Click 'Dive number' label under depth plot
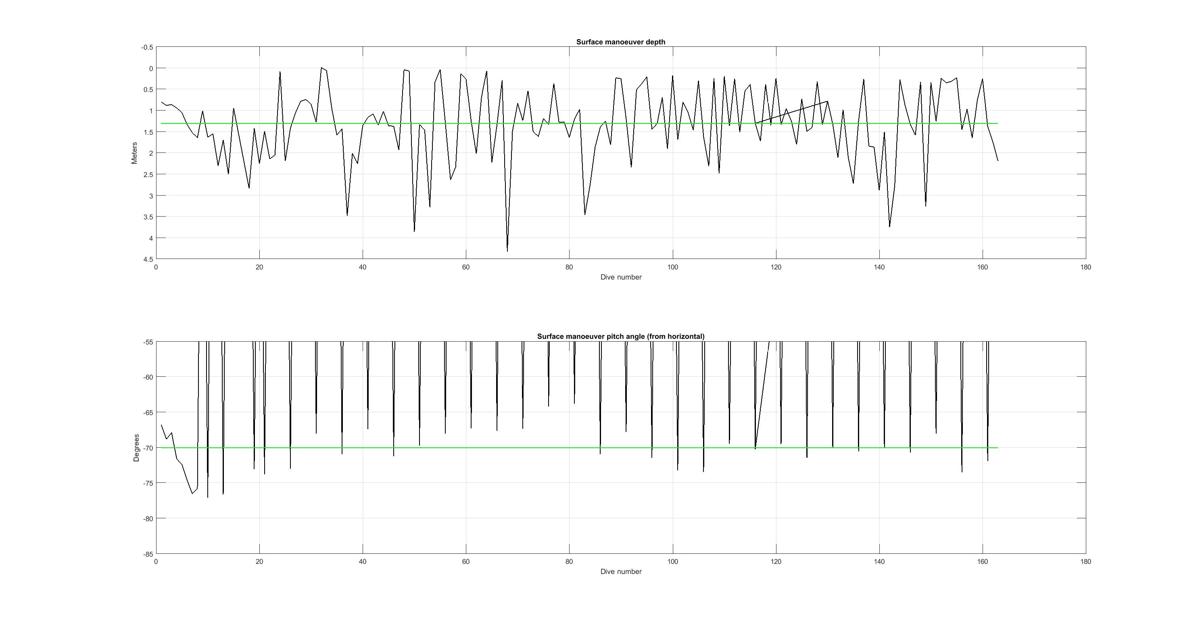This screenshot has width=1200, height=622. pyautogui.click(x=621, y=277)
